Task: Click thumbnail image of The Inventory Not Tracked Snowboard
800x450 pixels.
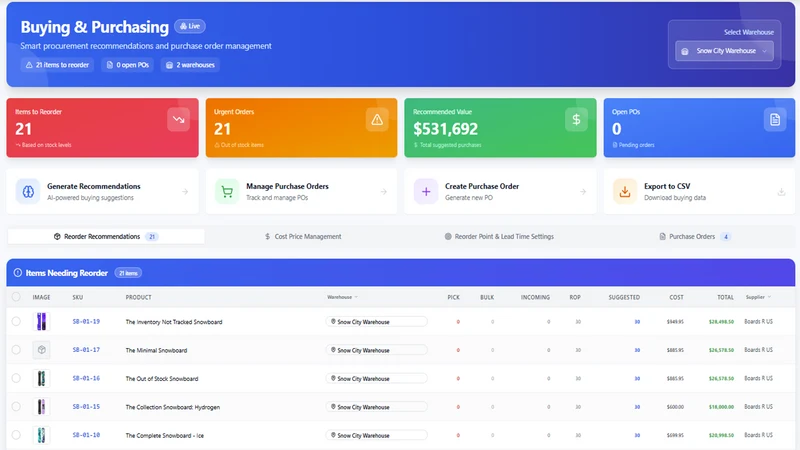Action: [x=41, y=321]
